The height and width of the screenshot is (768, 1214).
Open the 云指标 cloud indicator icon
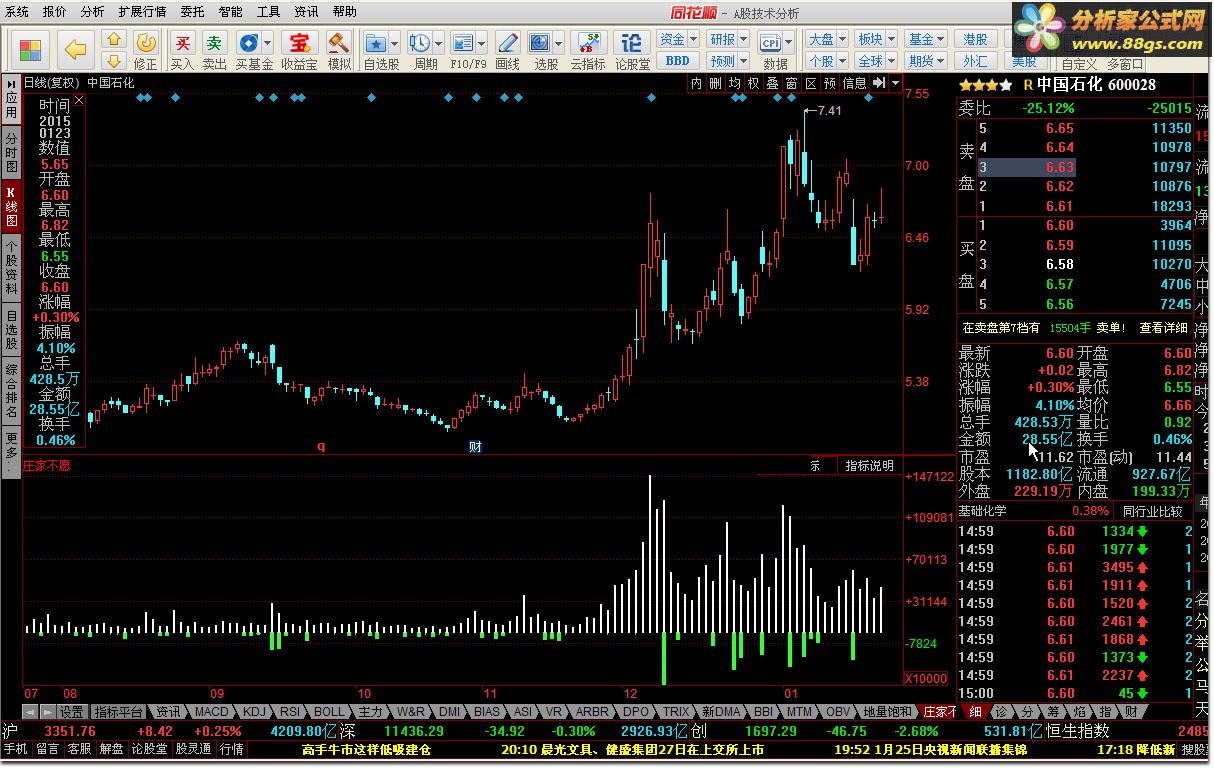(x=588, y=43)
